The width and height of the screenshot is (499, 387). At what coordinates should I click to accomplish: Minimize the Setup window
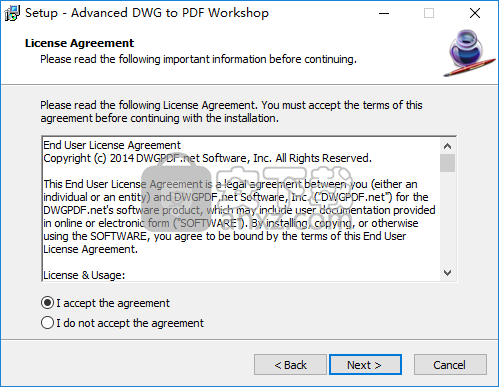click(x=384, y=13)
